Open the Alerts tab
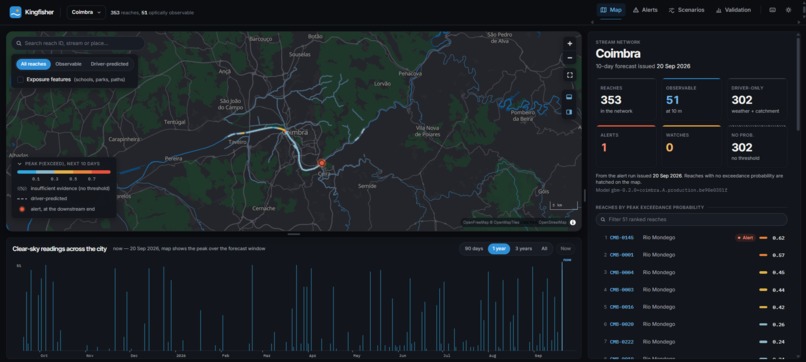The height and width of the screenshot is (362, 806). (x=645, y=10)
